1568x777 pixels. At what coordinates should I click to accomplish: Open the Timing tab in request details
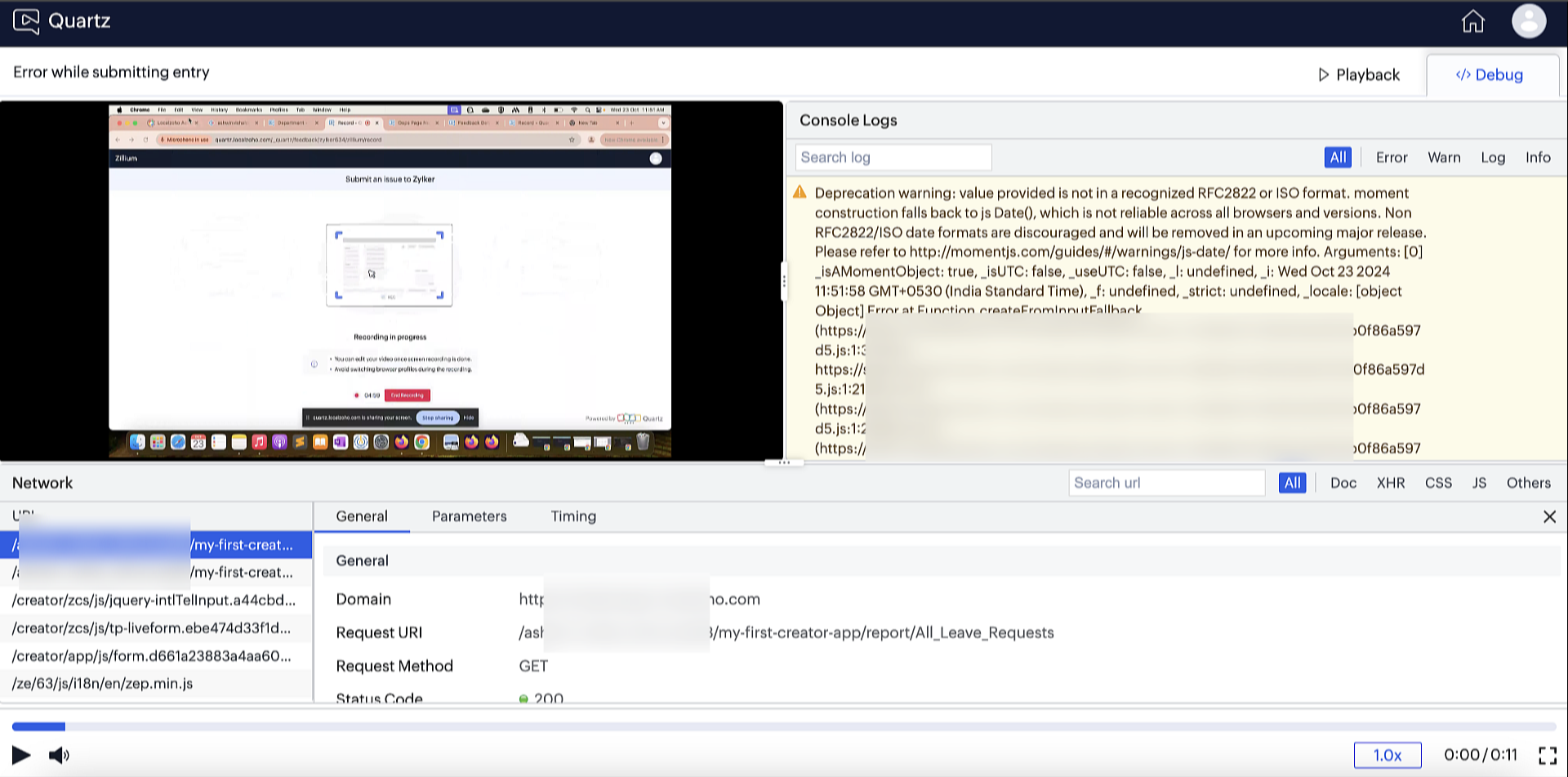(x=573, y=516)
